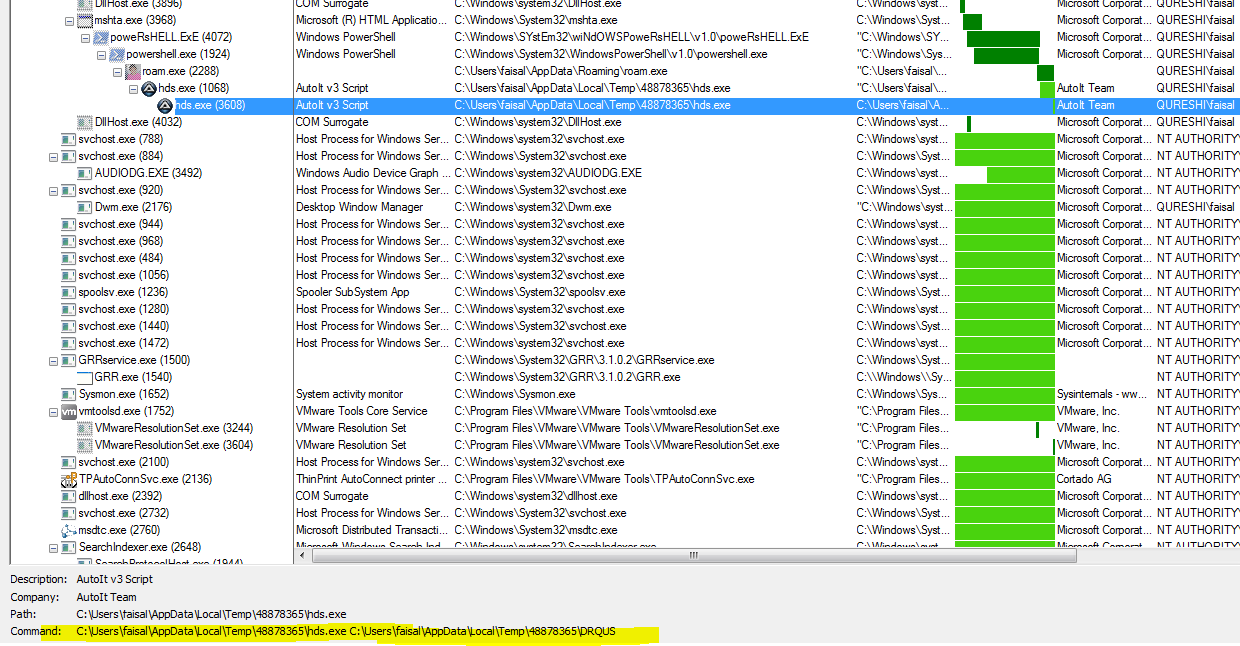The width and height of the screenshot is (1240, 646).
Task: Click the roam.exe process icon
Action: point(131,70)
